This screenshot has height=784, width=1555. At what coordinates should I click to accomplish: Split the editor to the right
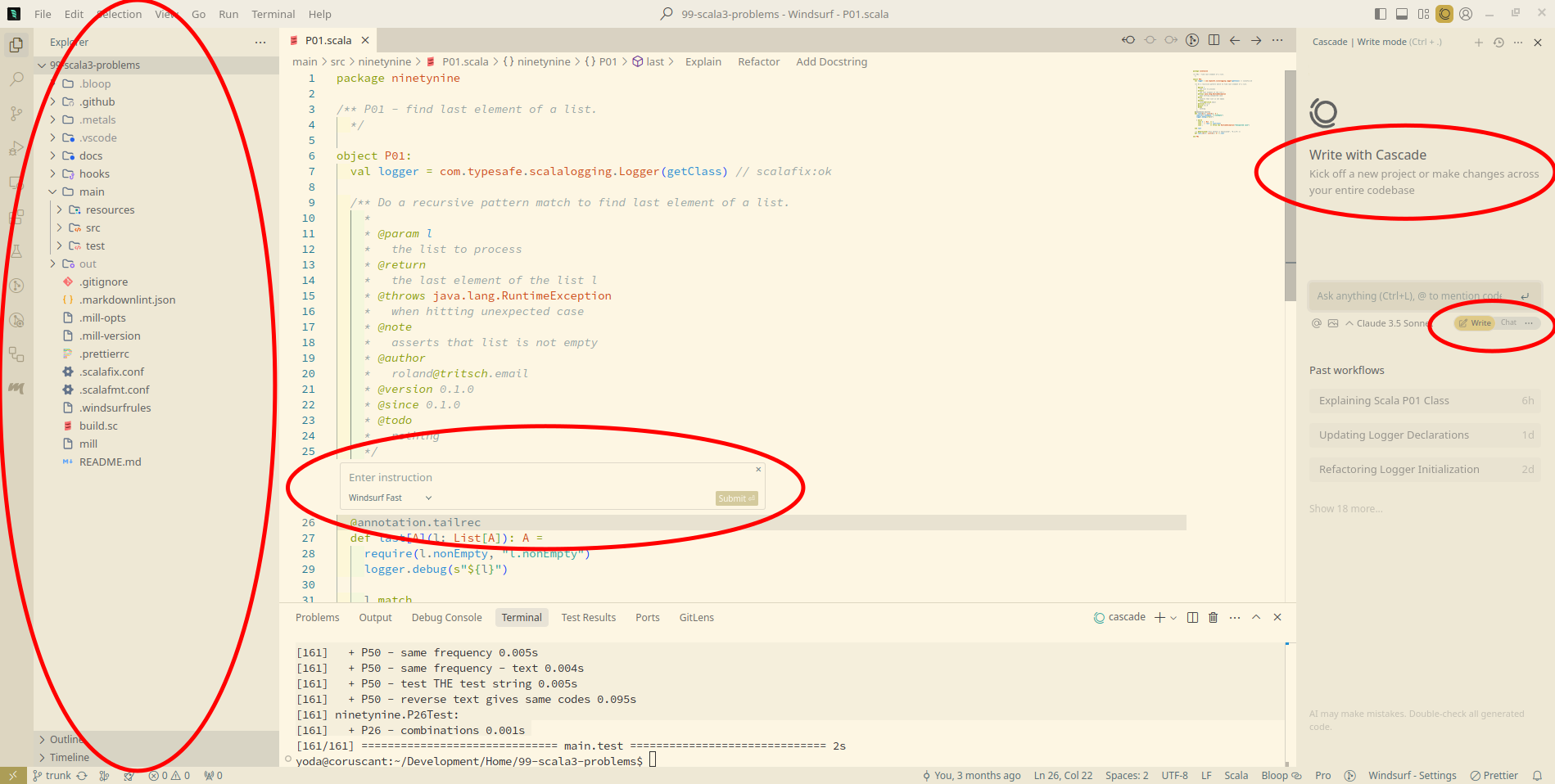1214,40
